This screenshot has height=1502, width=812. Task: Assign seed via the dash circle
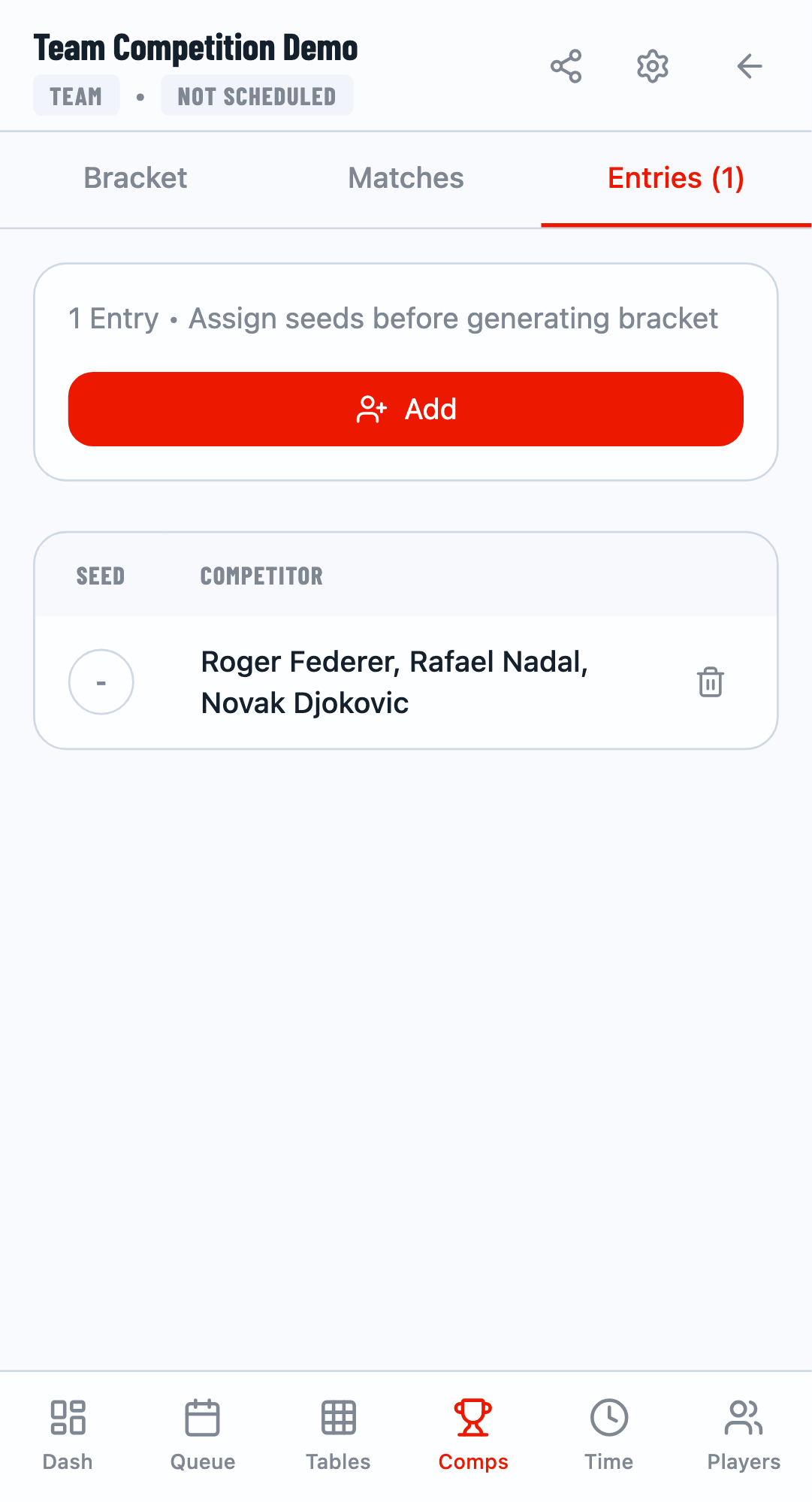[101, 682]
